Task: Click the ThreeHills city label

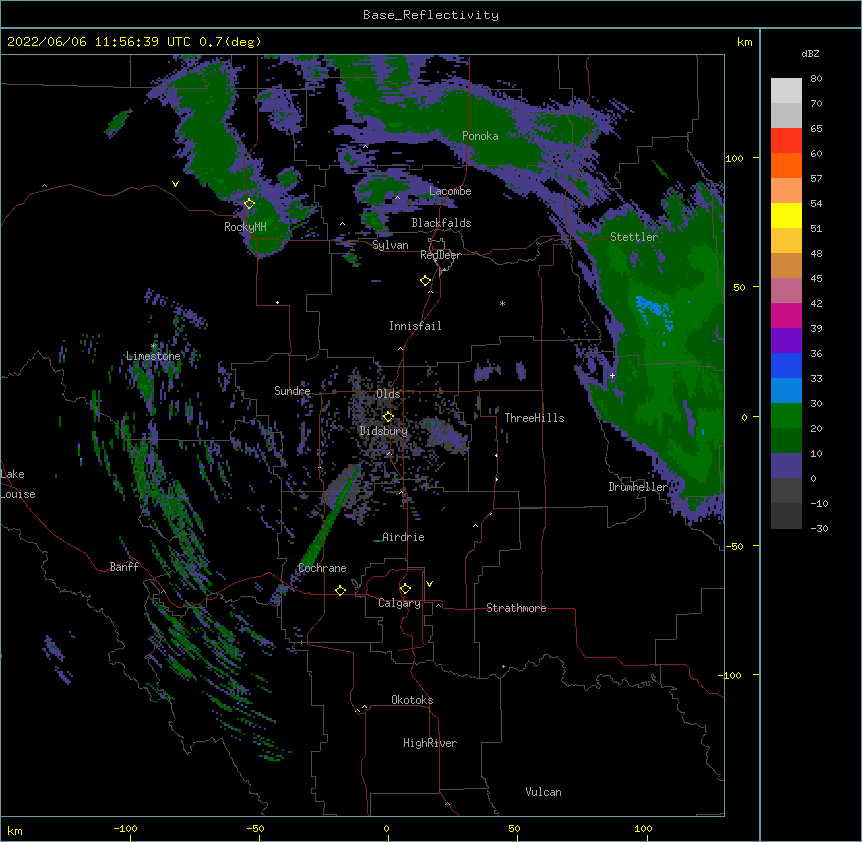Action: click(534, 418)
